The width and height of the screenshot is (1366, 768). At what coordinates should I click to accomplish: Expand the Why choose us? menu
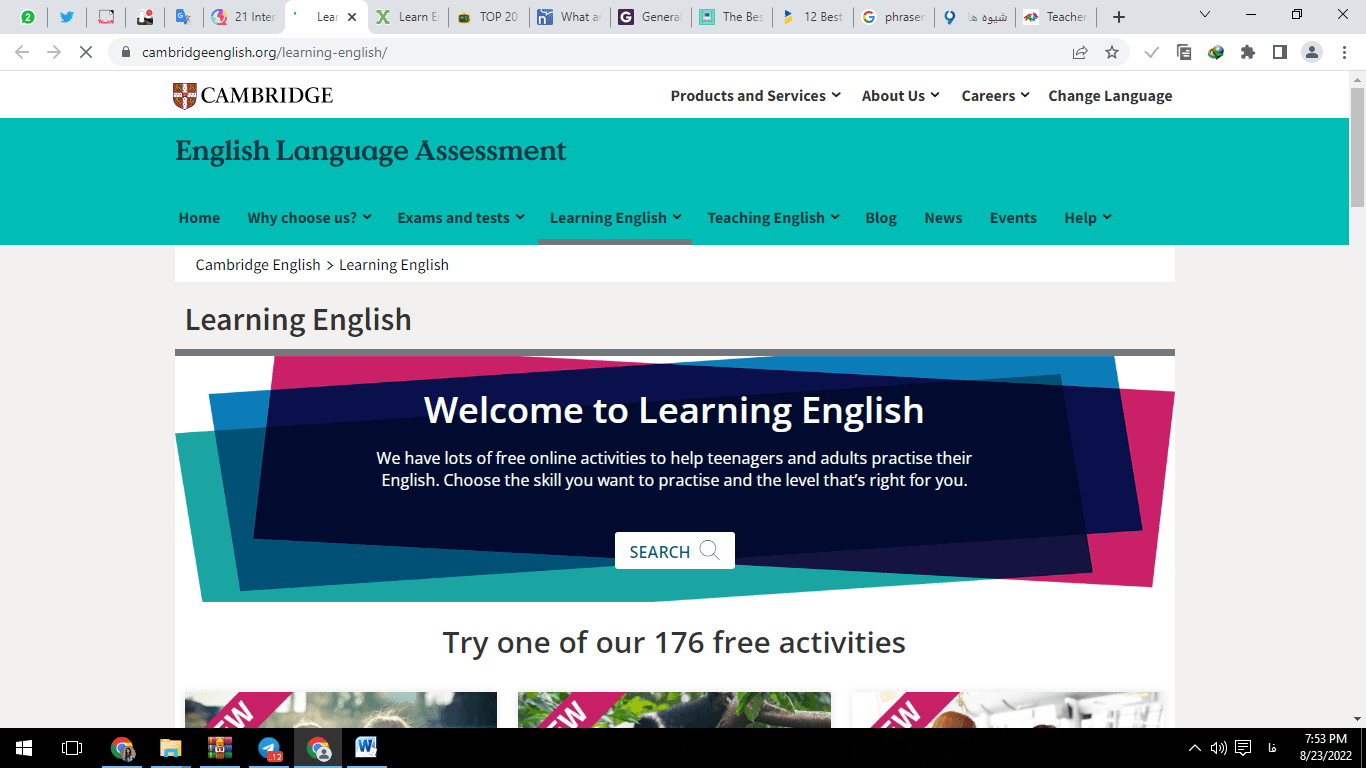(309, 218)
